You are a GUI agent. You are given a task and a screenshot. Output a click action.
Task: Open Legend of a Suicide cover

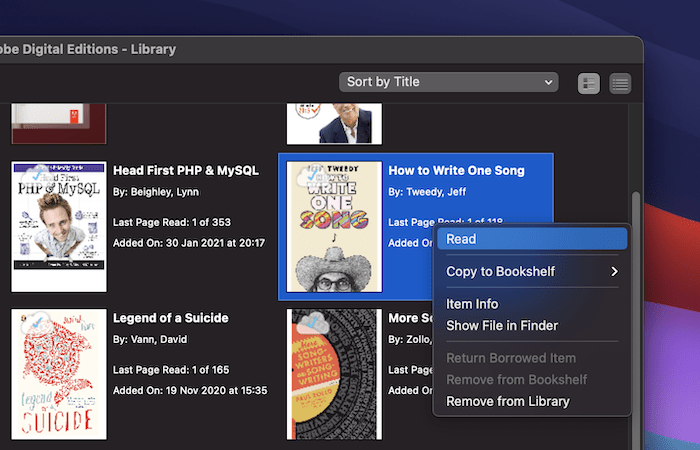[x=59, y=374]
